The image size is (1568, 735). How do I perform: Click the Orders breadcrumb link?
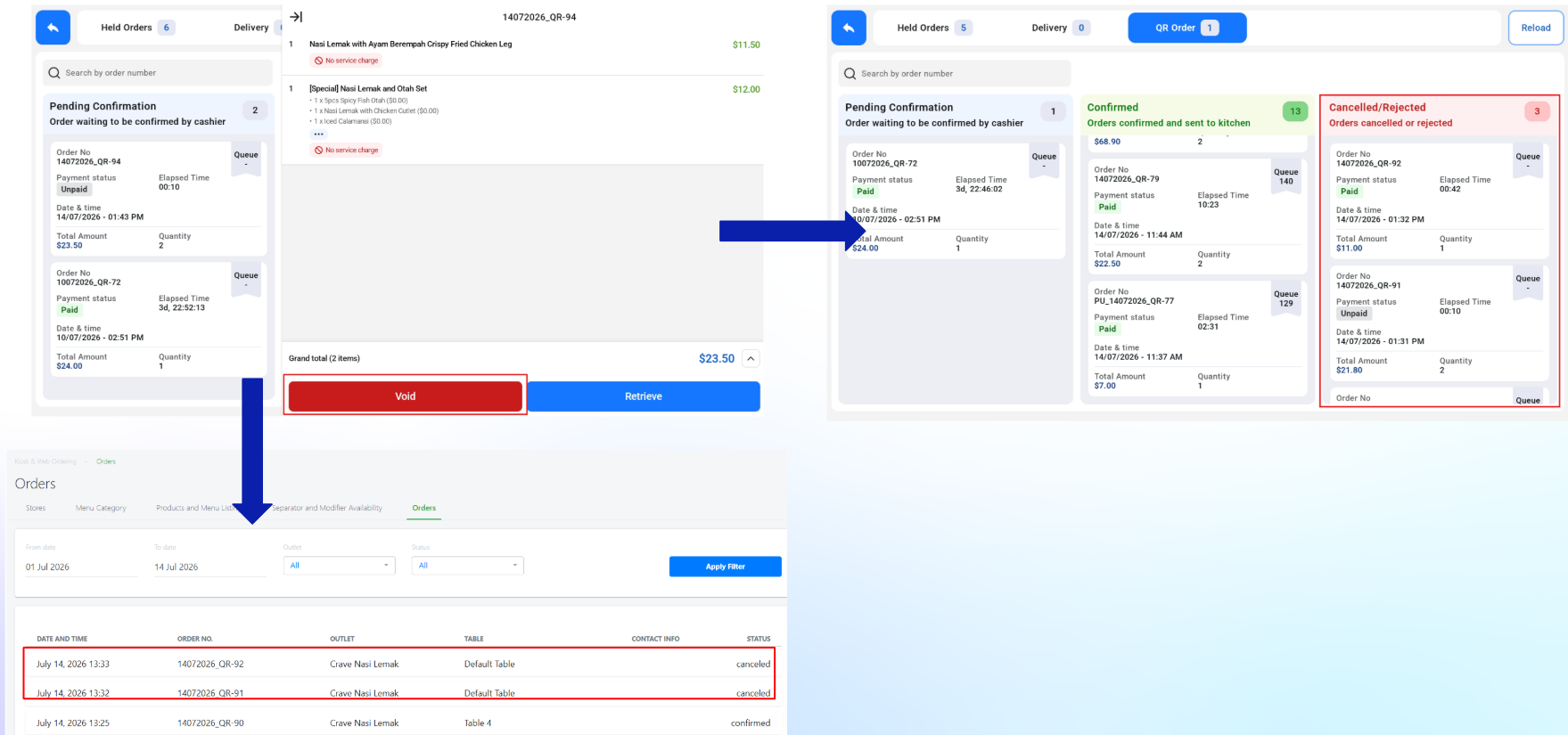click(x=106, y=461)
